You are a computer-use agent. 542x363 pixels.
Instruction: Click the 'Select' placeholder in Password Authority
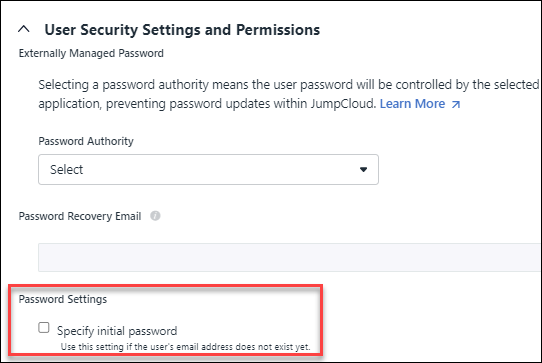click(x=66, y=169)
